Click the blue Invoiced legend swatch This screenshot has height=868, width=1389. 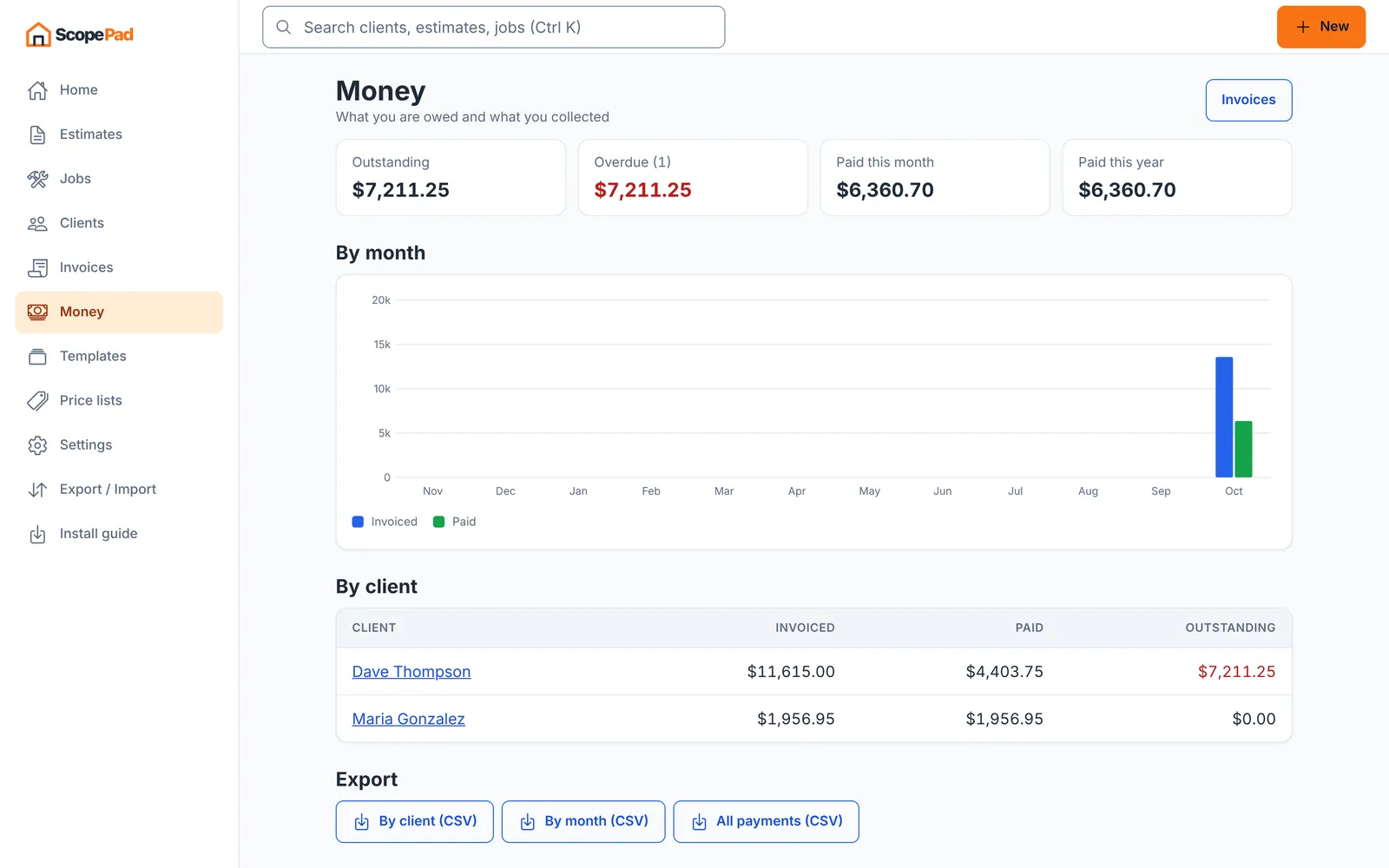pos(358,522)
